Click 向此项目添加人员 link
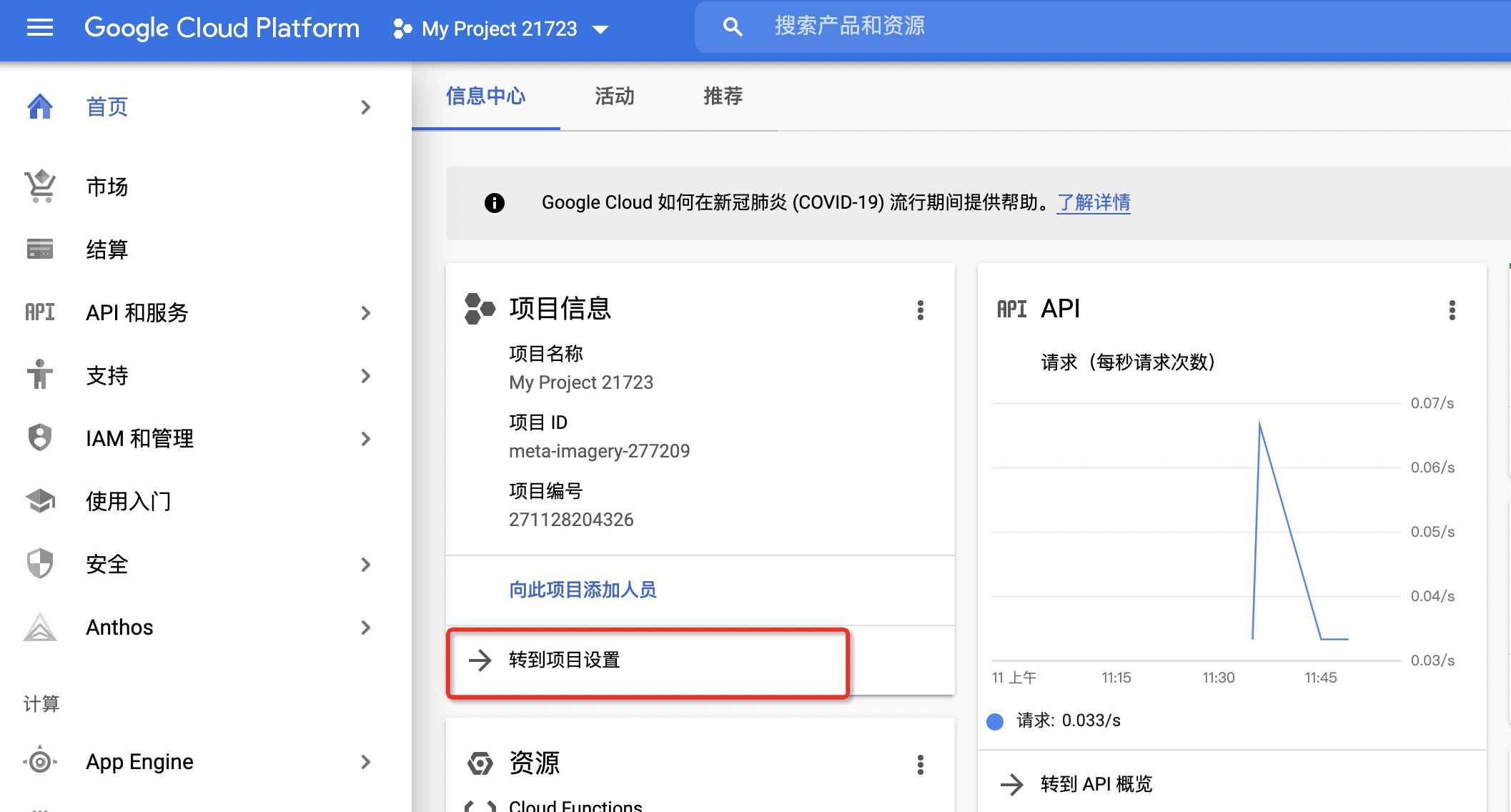 583,588
